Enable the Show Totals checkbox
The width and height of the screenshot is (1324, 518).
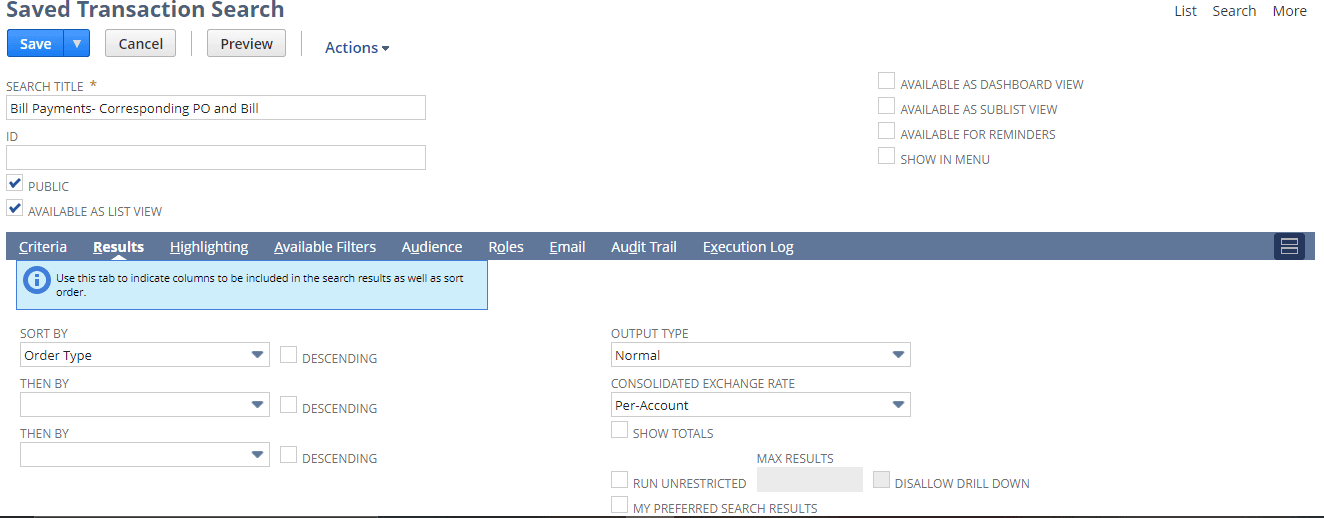619,431
